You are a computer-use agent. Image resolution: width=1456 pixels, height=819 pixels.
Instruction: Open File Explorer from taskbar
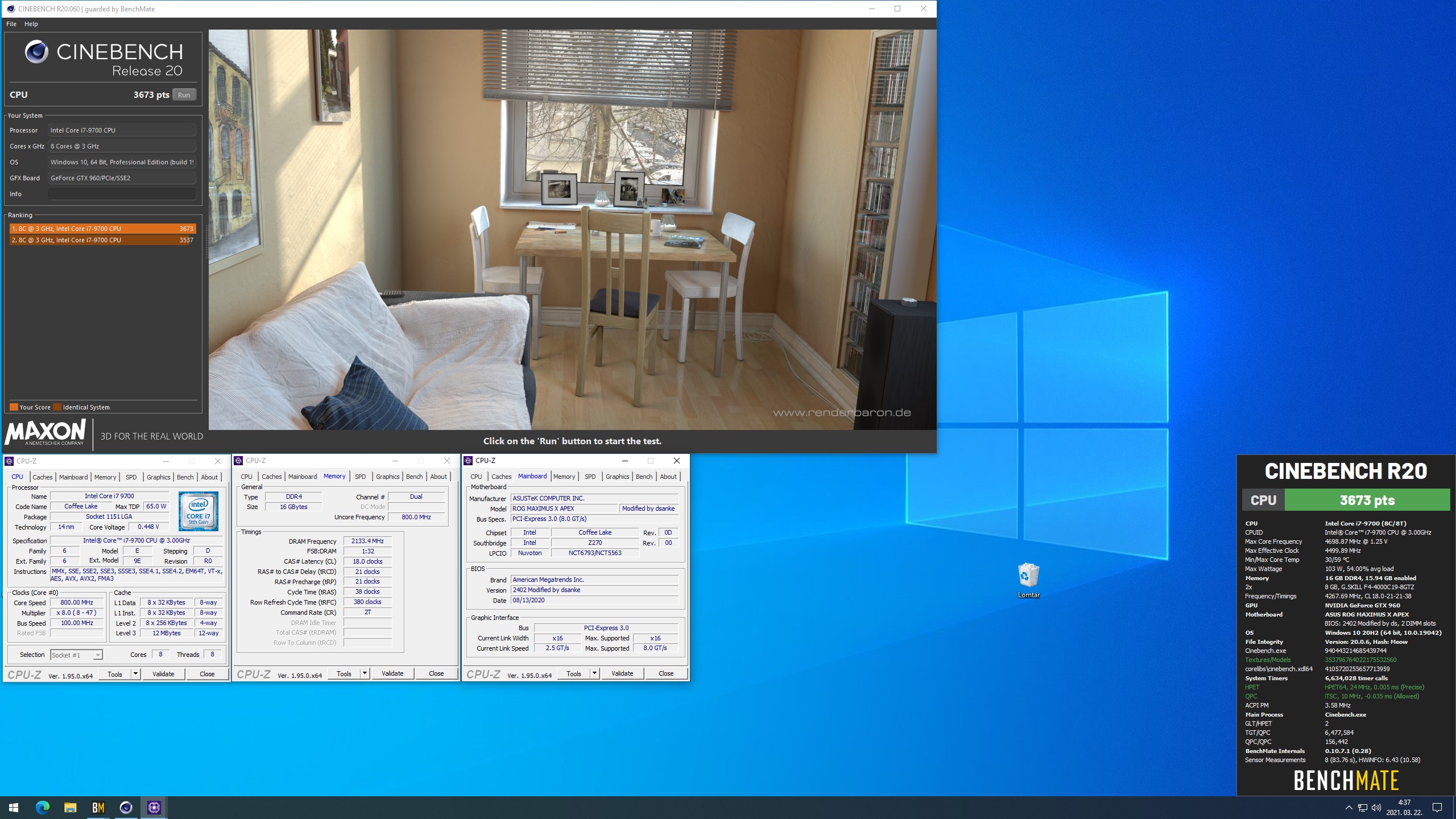pos(70,807)
